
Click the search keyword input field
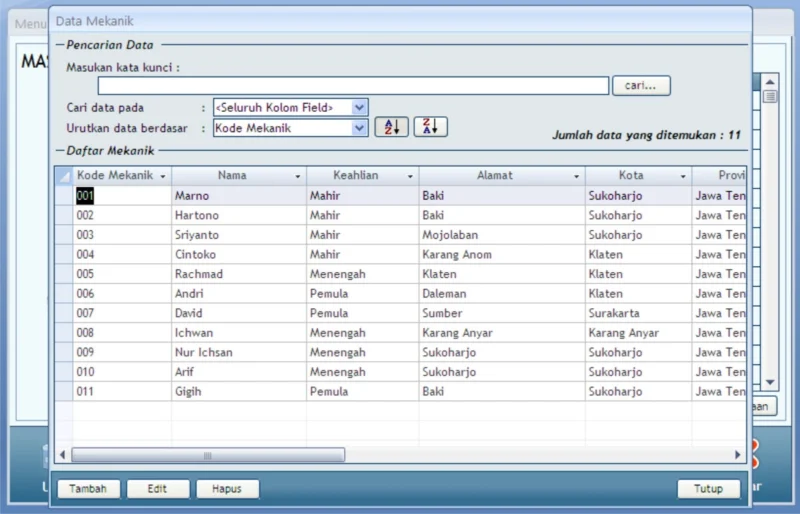click(353, 86)
